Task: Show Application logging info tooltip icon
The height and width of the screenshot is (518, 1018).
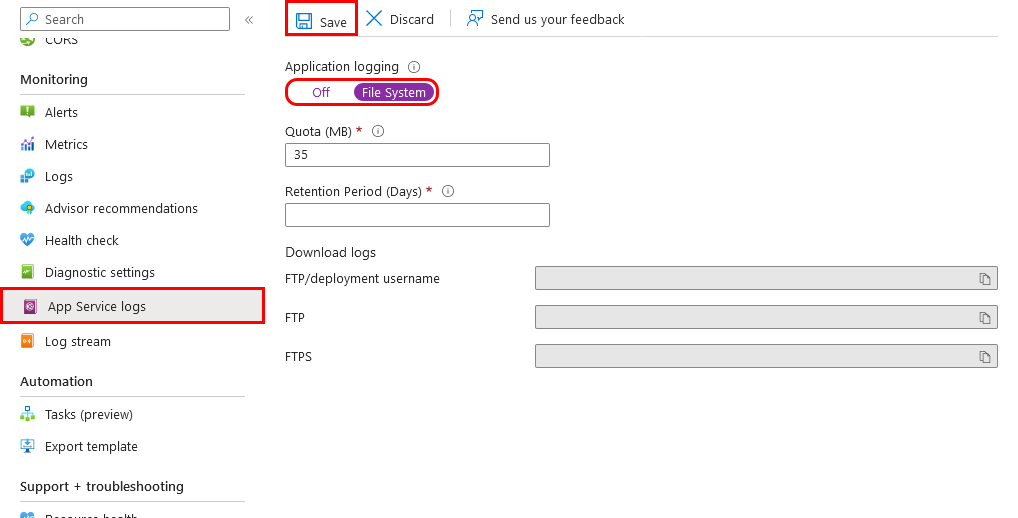Action: [414, 67]
